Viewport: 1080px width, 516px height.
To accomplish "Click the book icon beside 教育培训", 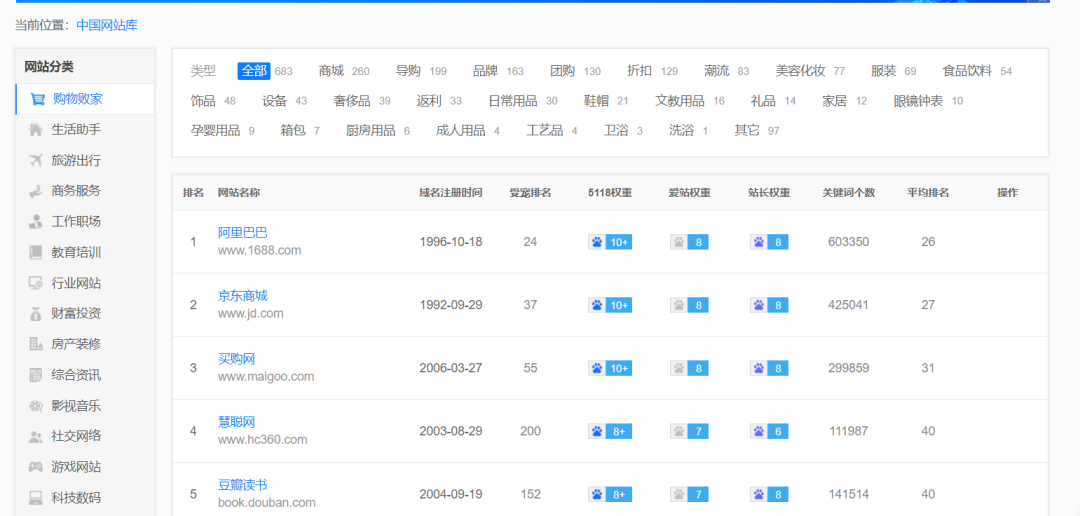I will (36, 252).
